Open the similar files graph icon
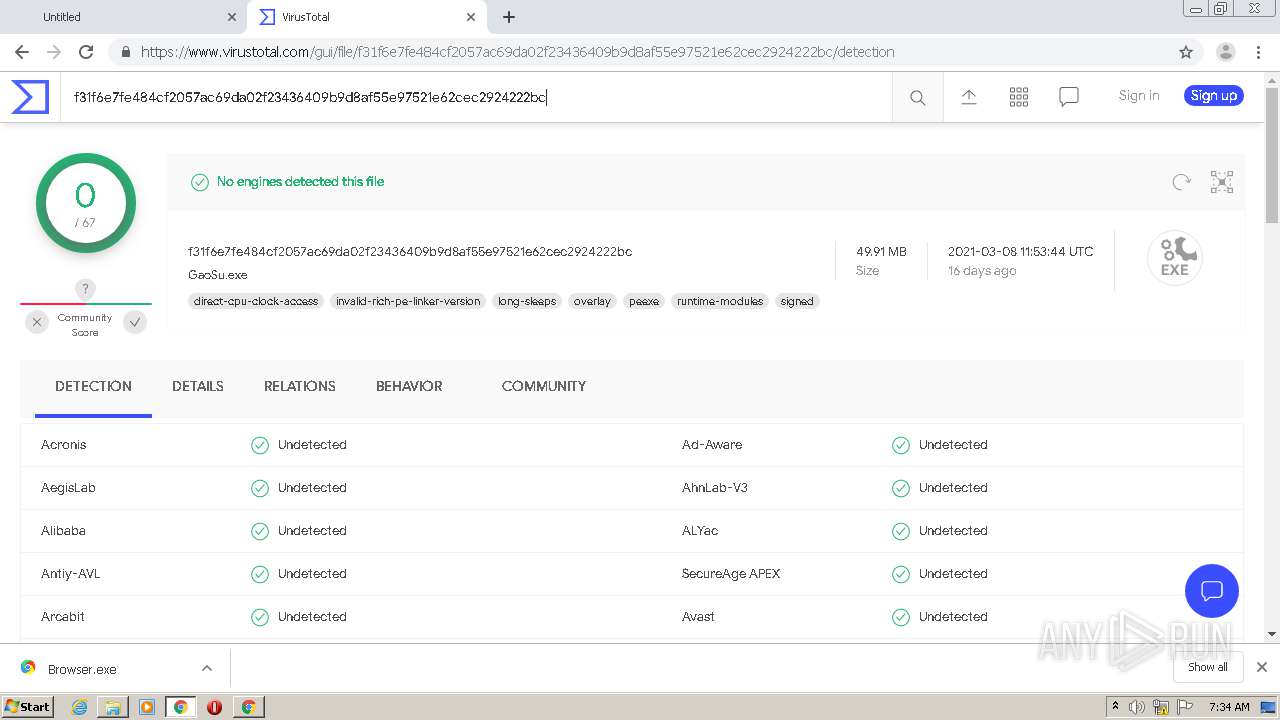 coord(1222,182)
